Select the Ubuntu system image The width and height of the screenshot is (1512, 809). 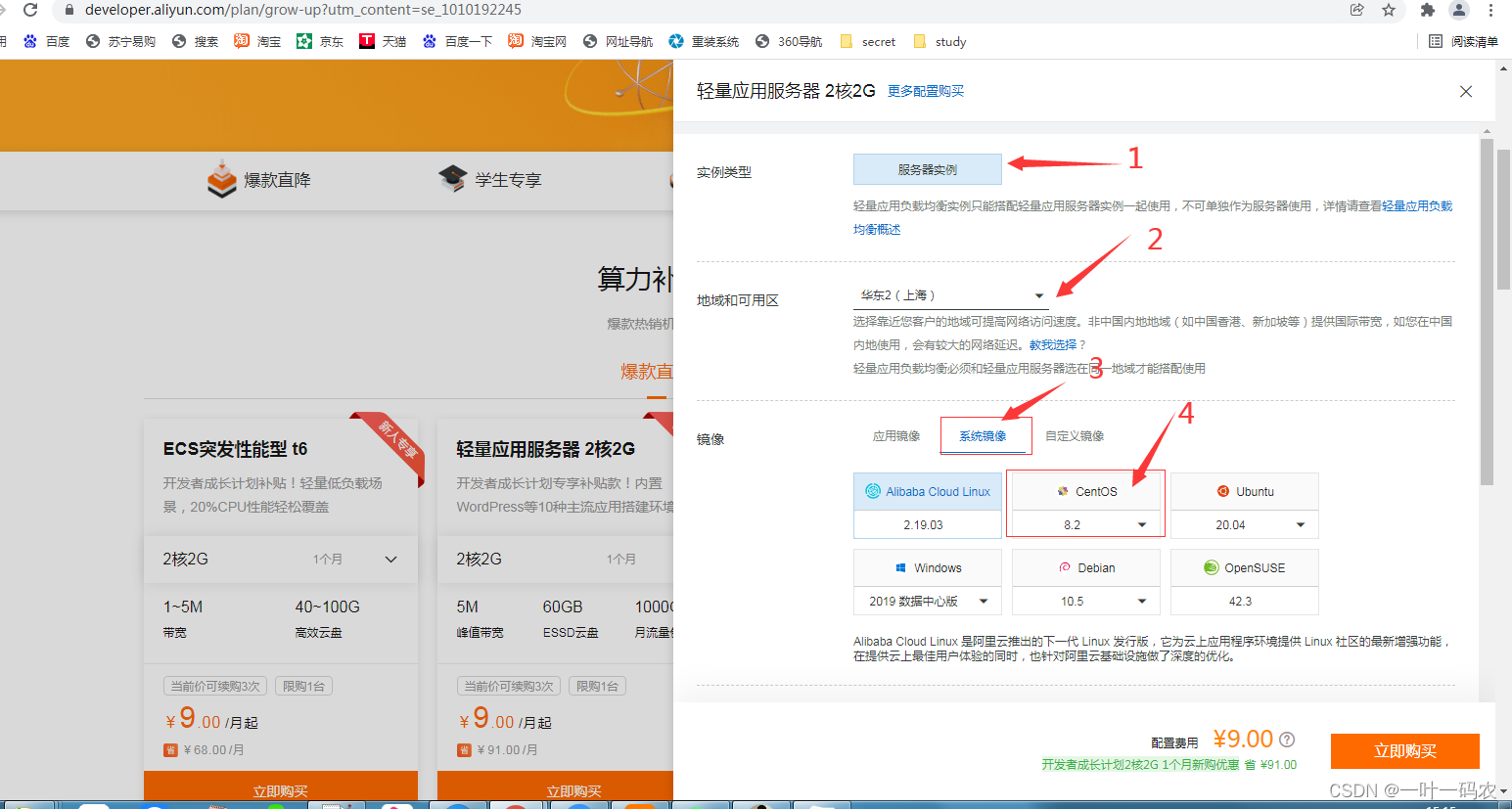point(1245,491)
